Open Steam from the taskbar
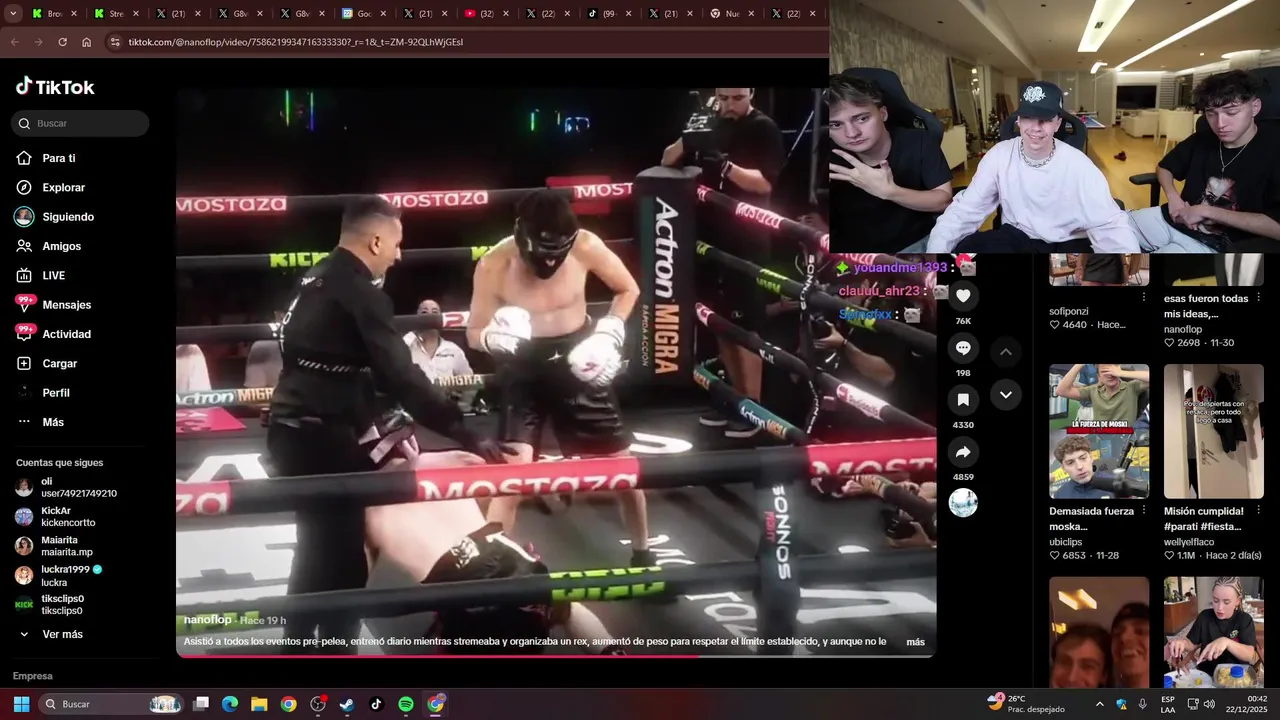This screenshot has height=720, width=1280. click(x=347, y=704)
